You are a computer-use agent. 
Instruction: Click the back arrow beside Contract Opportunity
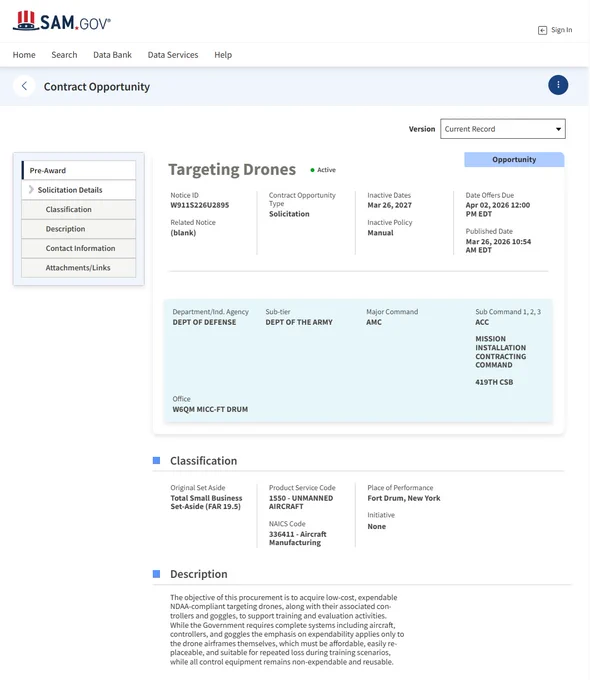point(24,86)
